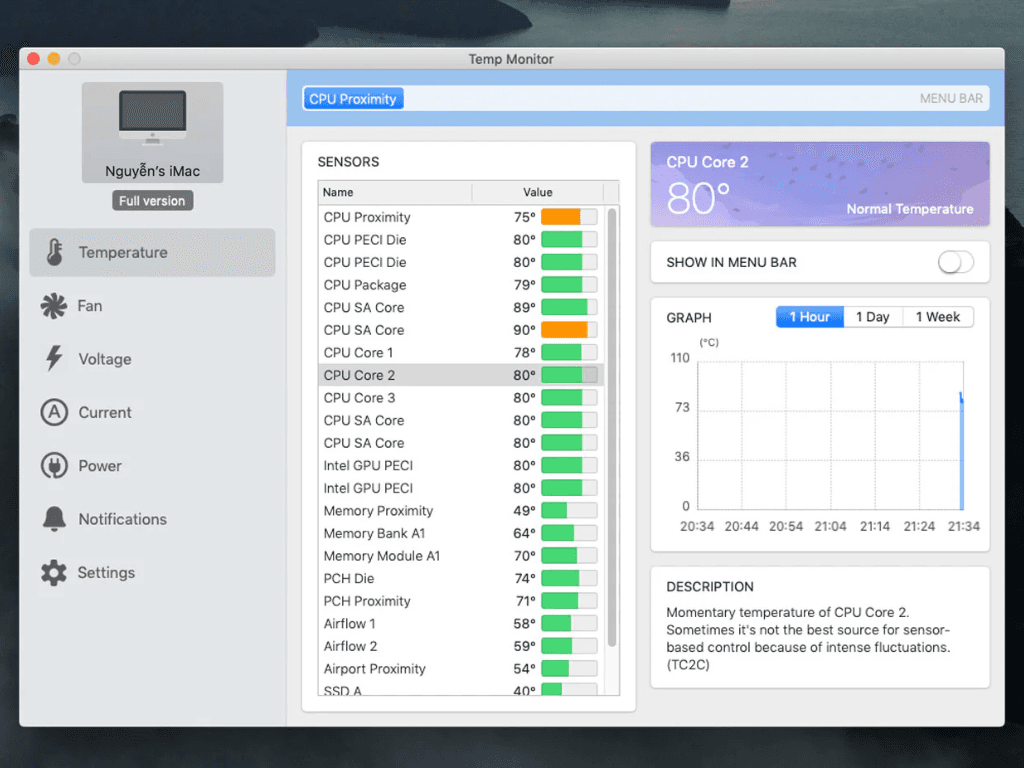Click the CPU Proximity menu bar tag
Image resolution: width=1024 pixels, height=768 pixels.
pos(353,99)
